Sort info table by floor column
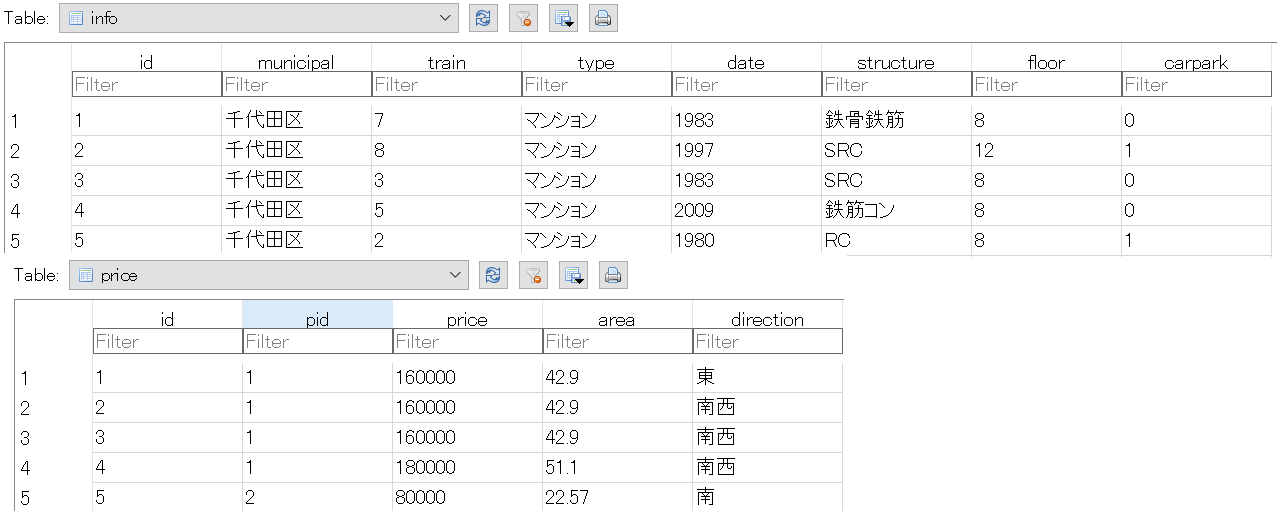 [1046, 62]
